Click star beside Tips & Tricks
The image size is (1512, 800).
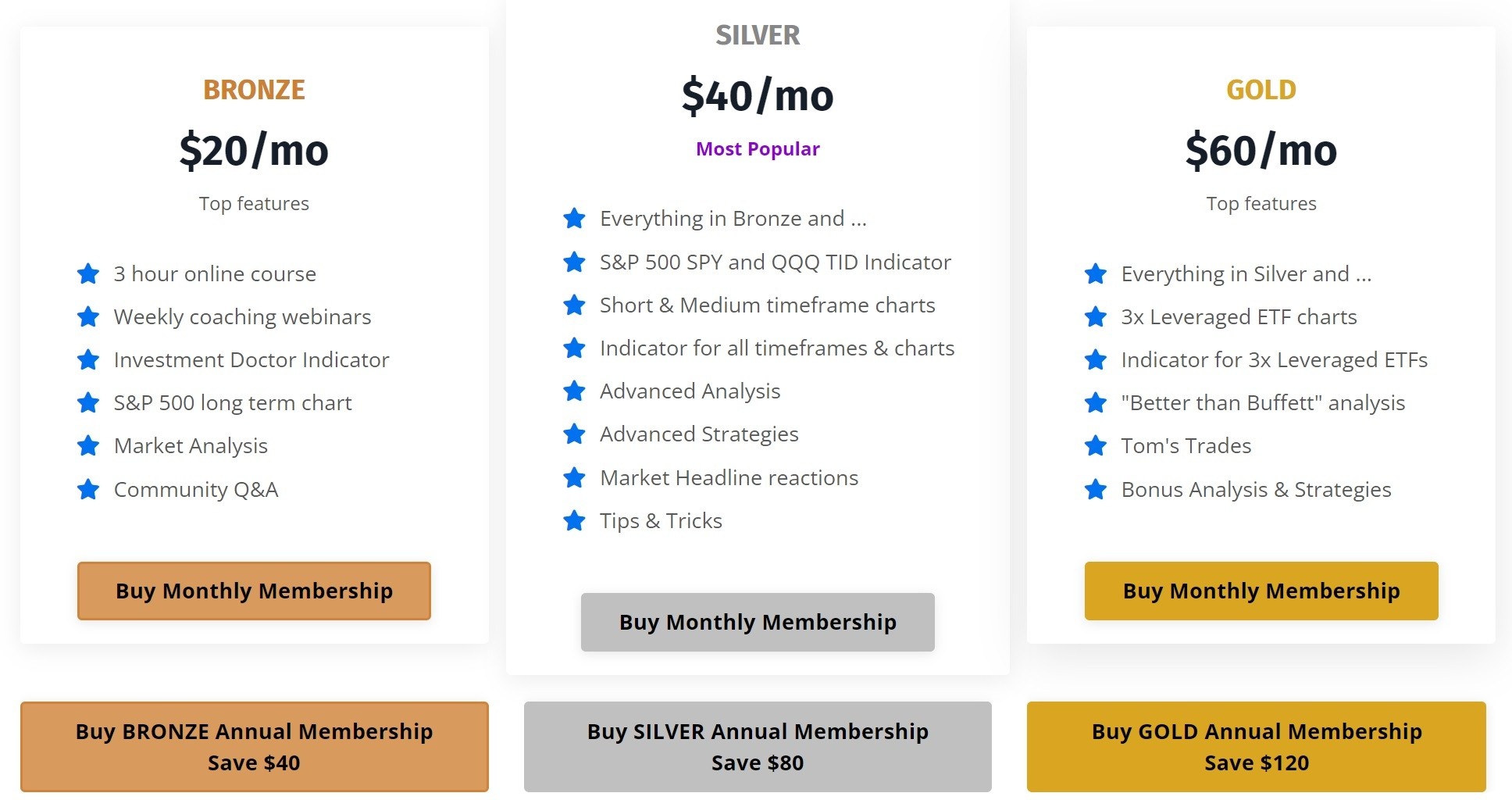click(574, 520)
